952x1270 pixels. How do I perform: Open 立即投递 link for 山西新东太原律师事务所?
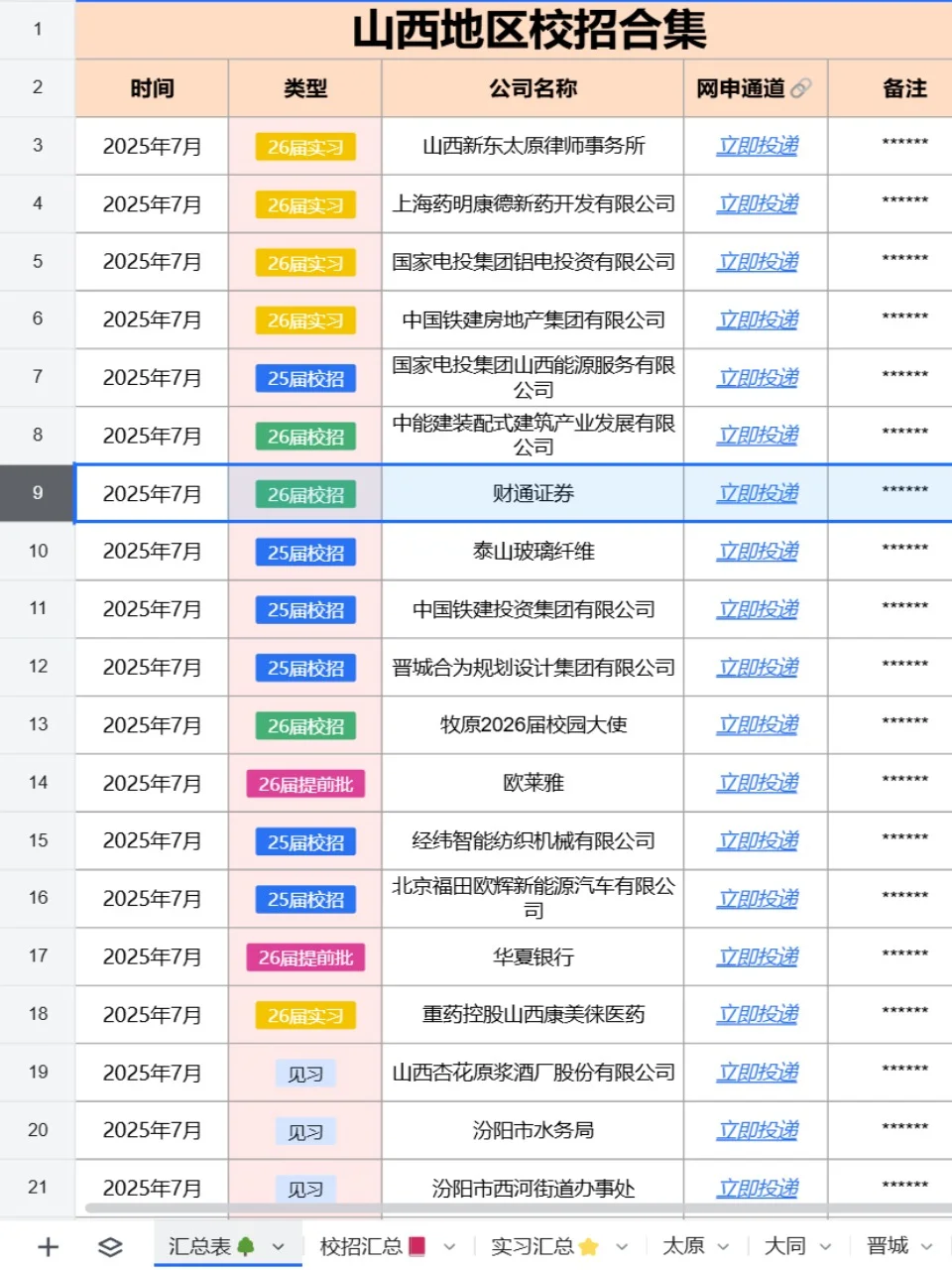pos(758,146)
